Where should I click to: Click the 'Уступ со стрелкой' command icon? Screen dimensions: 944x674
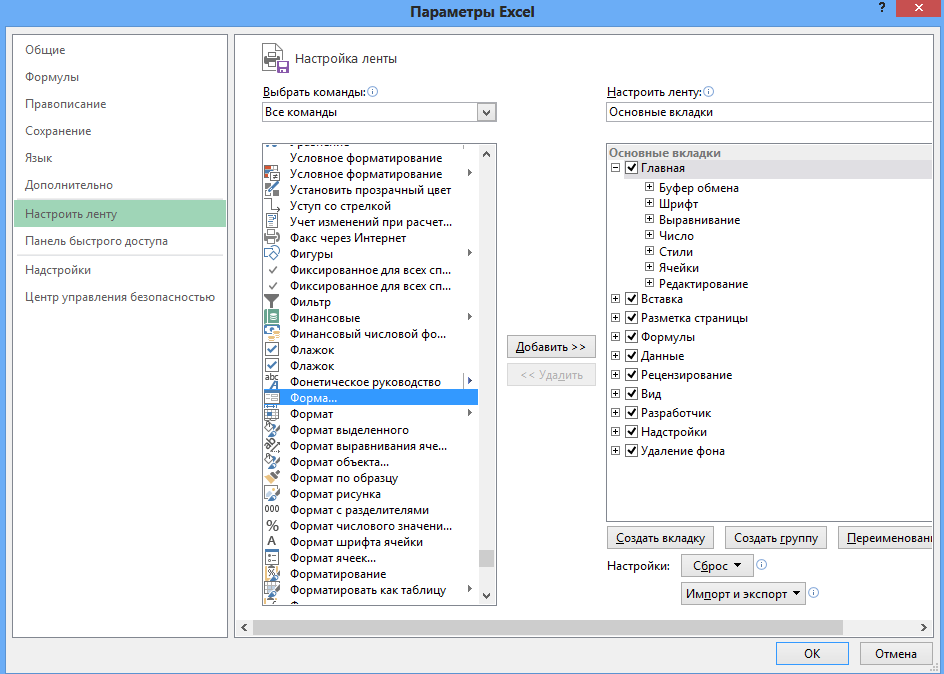pos(272,206)
